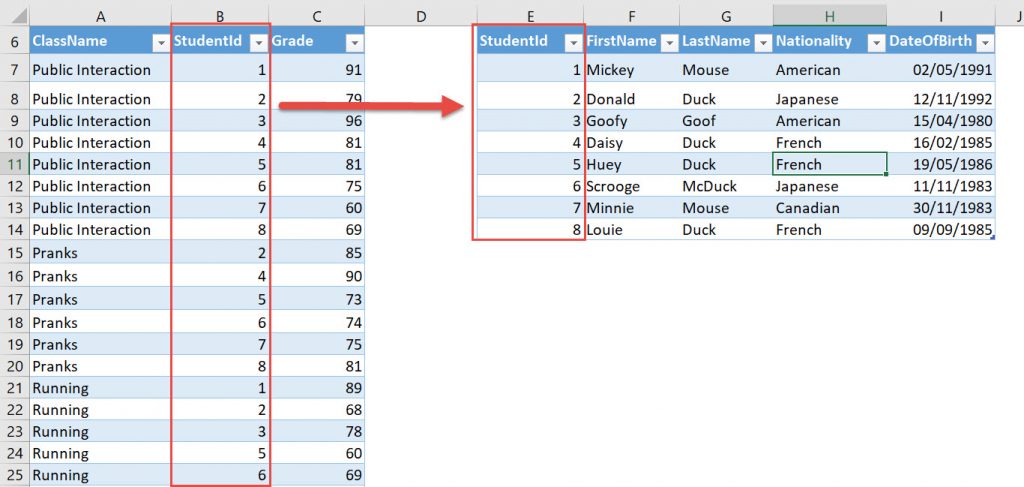This screenshot has width=1024, height=487.
Task: Expand the Grade column filter arrow
Action: click(x=354, y=42)
